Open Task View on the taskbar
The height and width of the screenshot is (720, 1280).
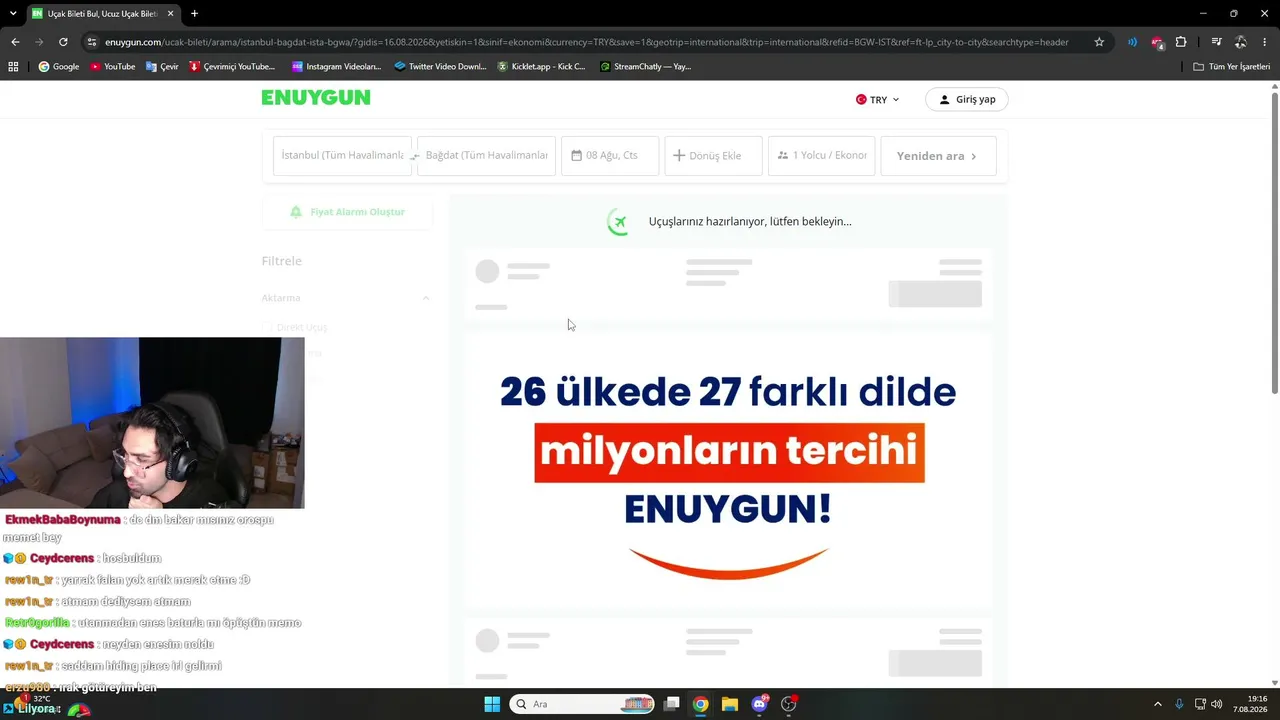tap(672, 704)
